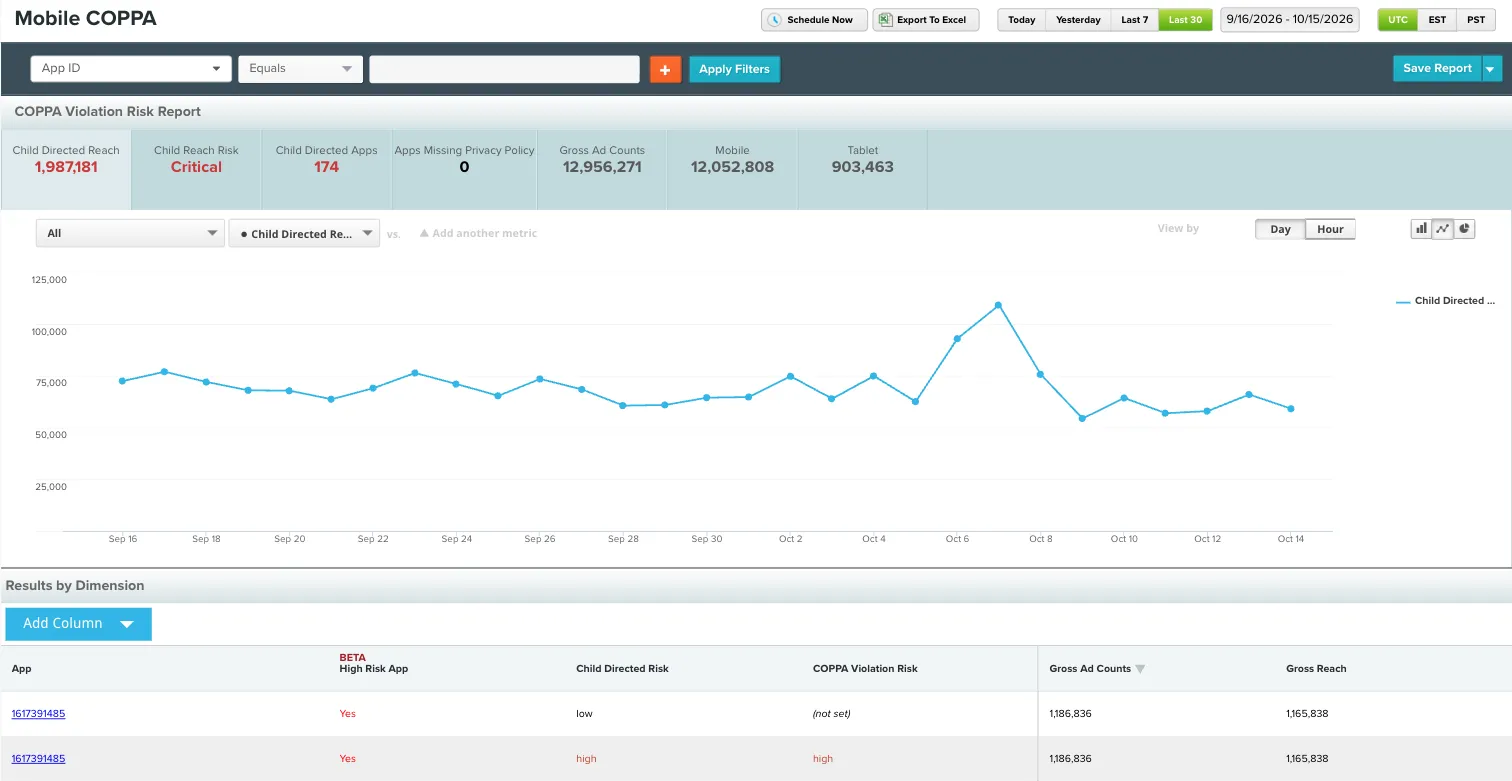Choose the Last 7 days range
The height and width of the screenshot is (781, 1512).
(1135, 20)
